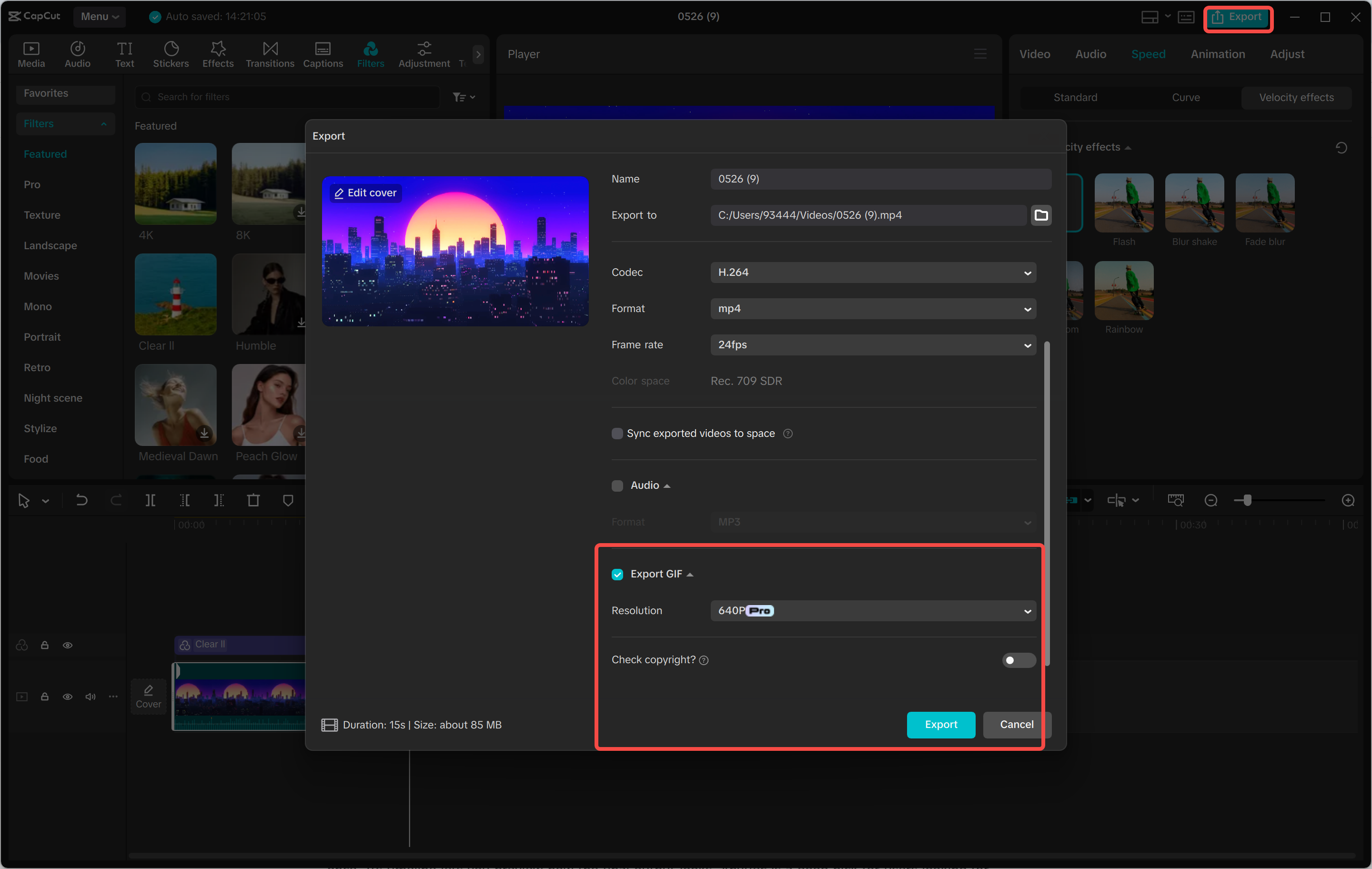Switch to the Adjust tab
The image size is (1372, 869).
coord(1287,54)
